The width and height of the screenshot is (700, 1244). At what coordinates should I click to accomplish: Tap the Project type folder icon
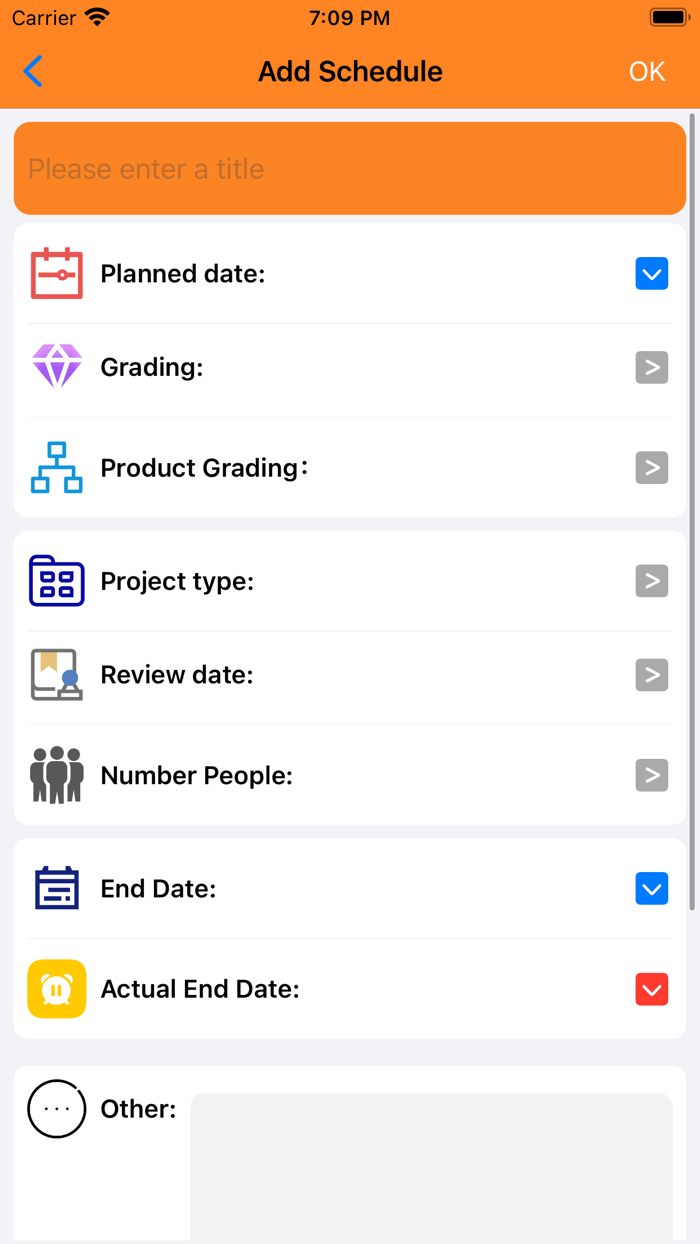57,581
